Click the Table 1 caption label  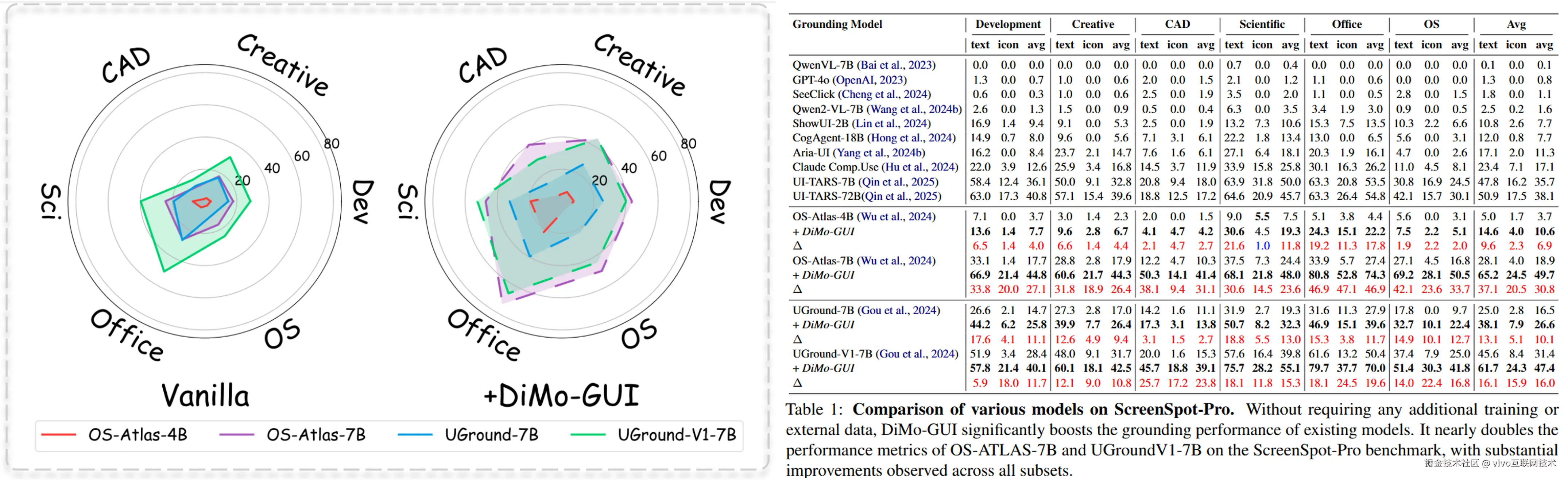813,409
